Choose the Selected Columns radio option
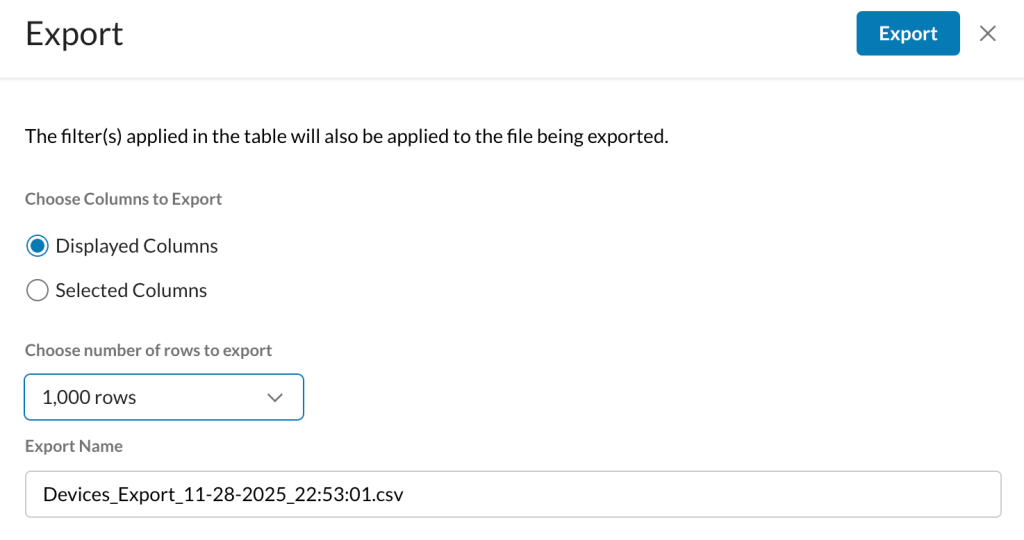This screenshot has width=1024, height=540. (x=37, y=290)
